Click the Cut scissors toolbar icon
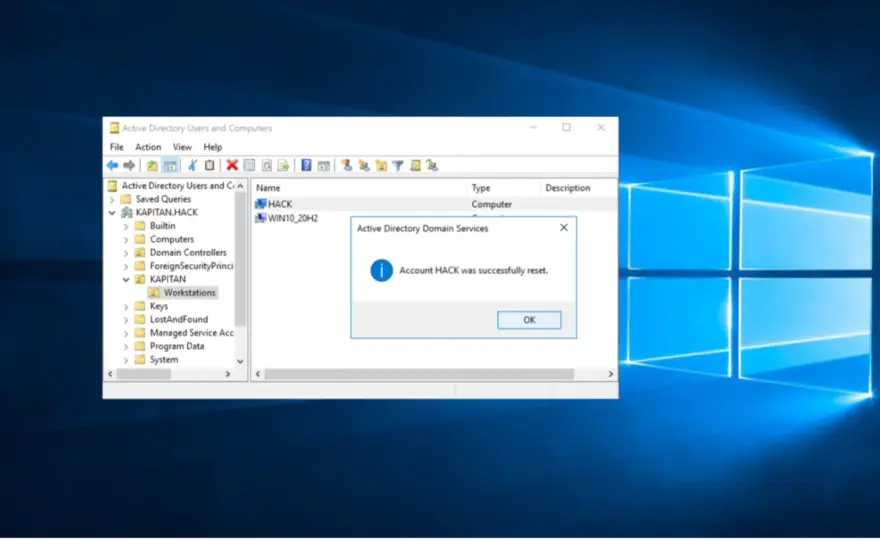 click(x=192, y=166)
